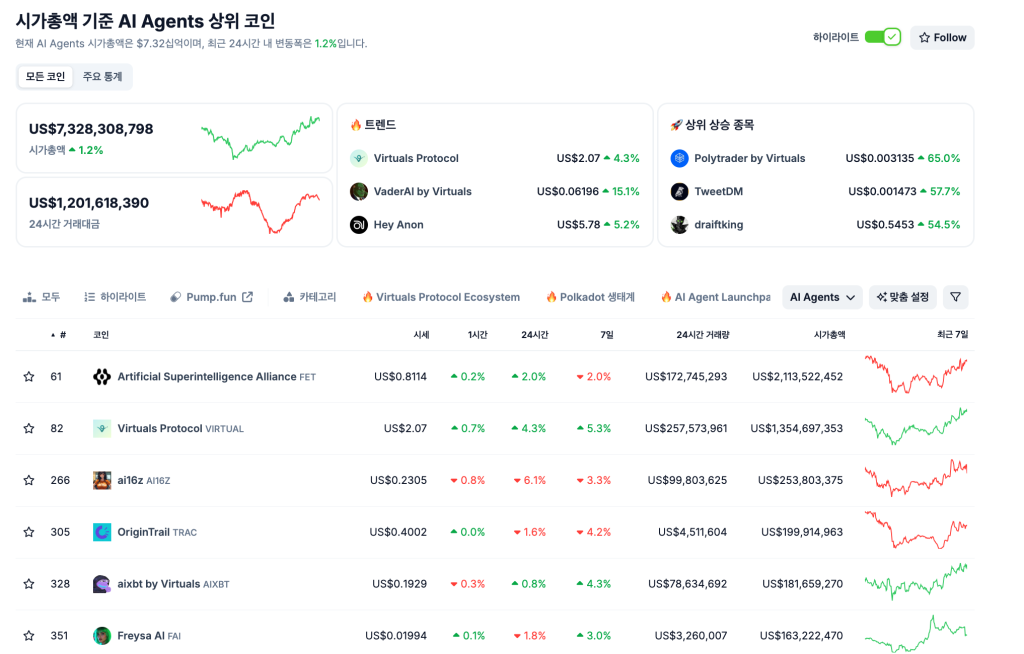Open Polytrader by Virtuals top gainer
The image size is (1024, 654).
coord(750,158)
